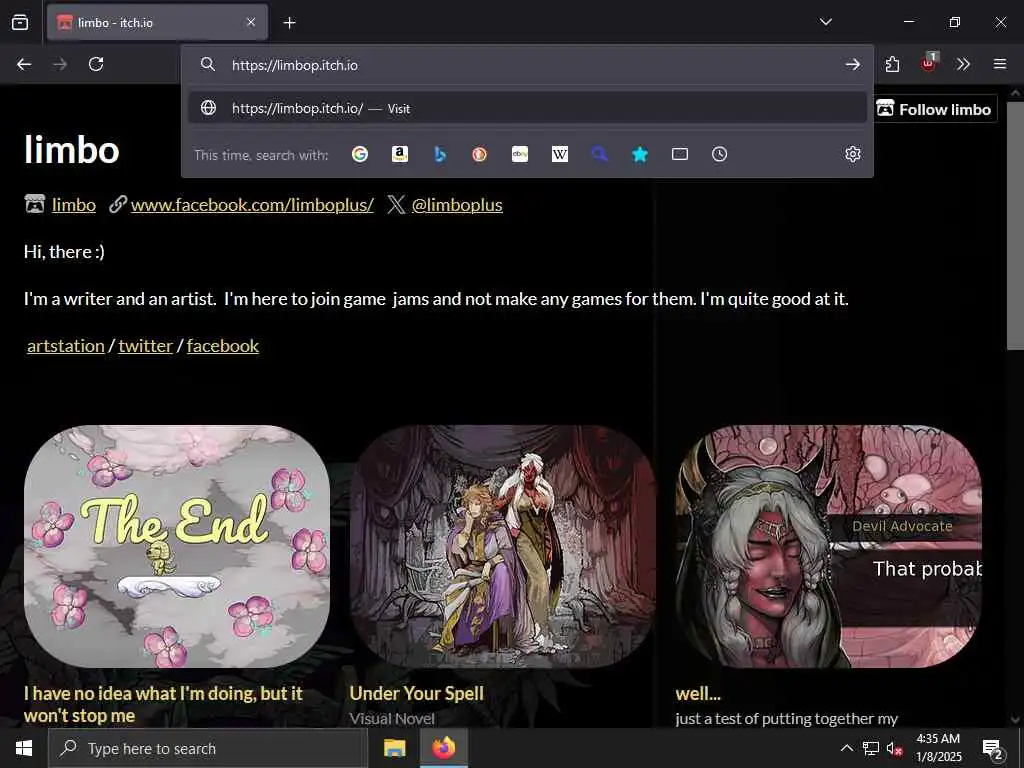1024x768 pixels.
Task: Click Firefox icon in the taskbar
Action: coord(443,748)
